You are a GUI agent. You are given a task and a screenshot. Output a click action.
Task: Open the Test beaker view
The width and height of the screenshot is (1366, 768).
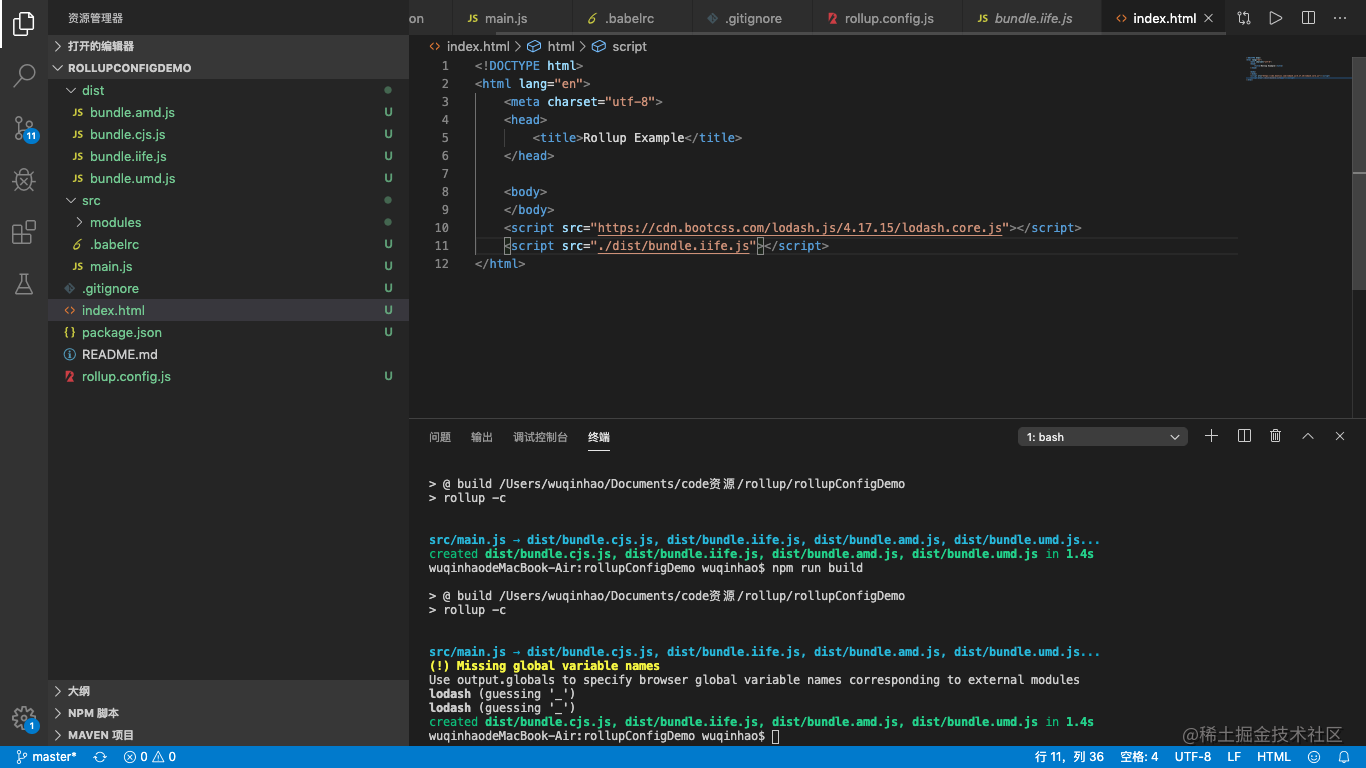(x=24, y=284)
